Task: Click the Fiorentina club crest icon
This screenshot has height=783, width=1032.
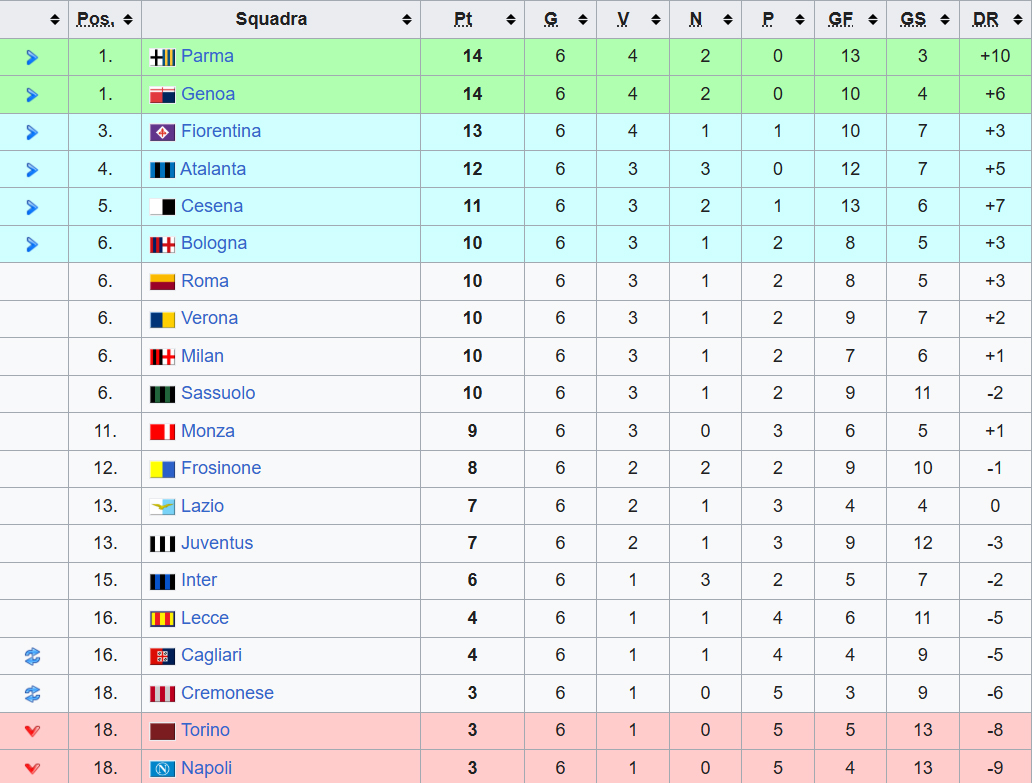Action: click(163, 132)
